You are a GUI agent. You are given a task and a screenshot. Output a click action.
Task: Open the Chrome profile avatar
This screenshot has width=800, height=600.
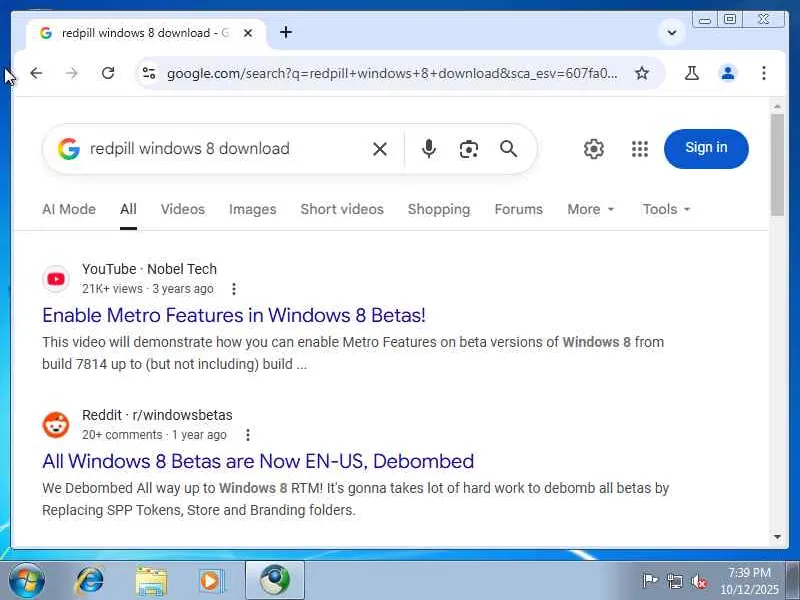728,73
